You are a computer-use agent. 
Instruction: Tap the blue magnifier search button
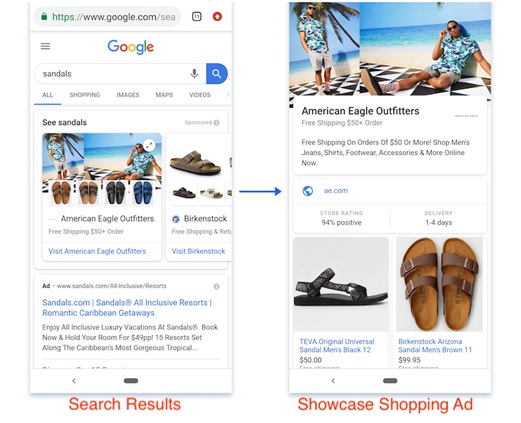(217, 74)
